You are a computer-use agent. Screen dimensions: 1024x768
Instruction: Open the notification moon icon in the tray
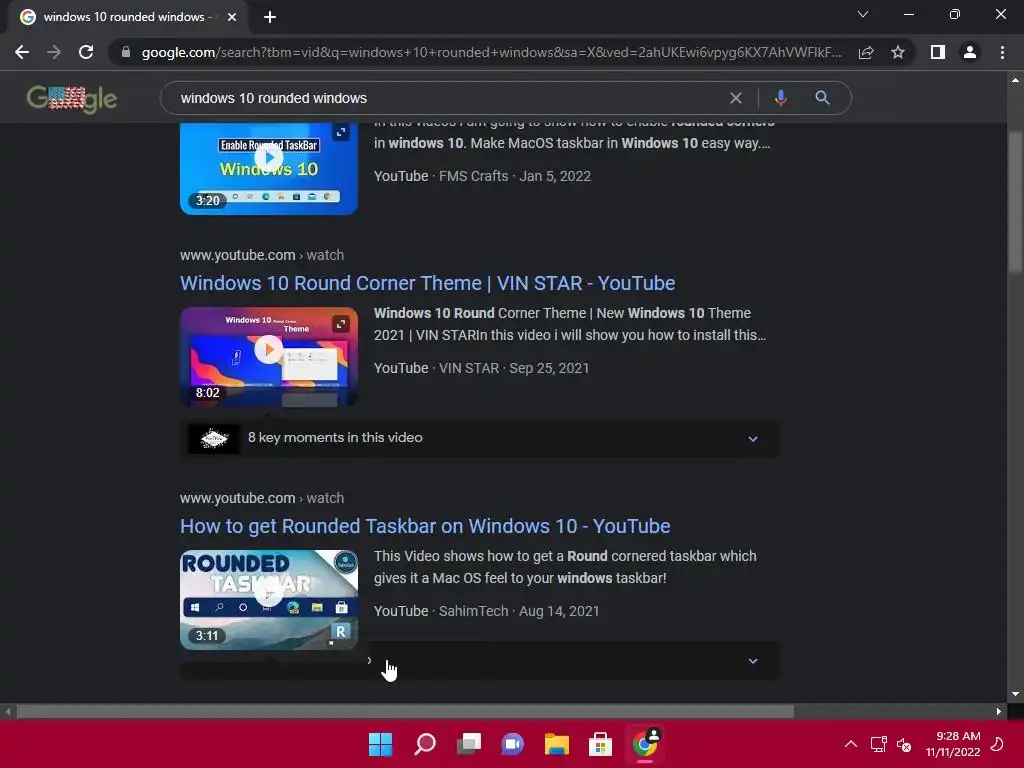pos(998,744)
